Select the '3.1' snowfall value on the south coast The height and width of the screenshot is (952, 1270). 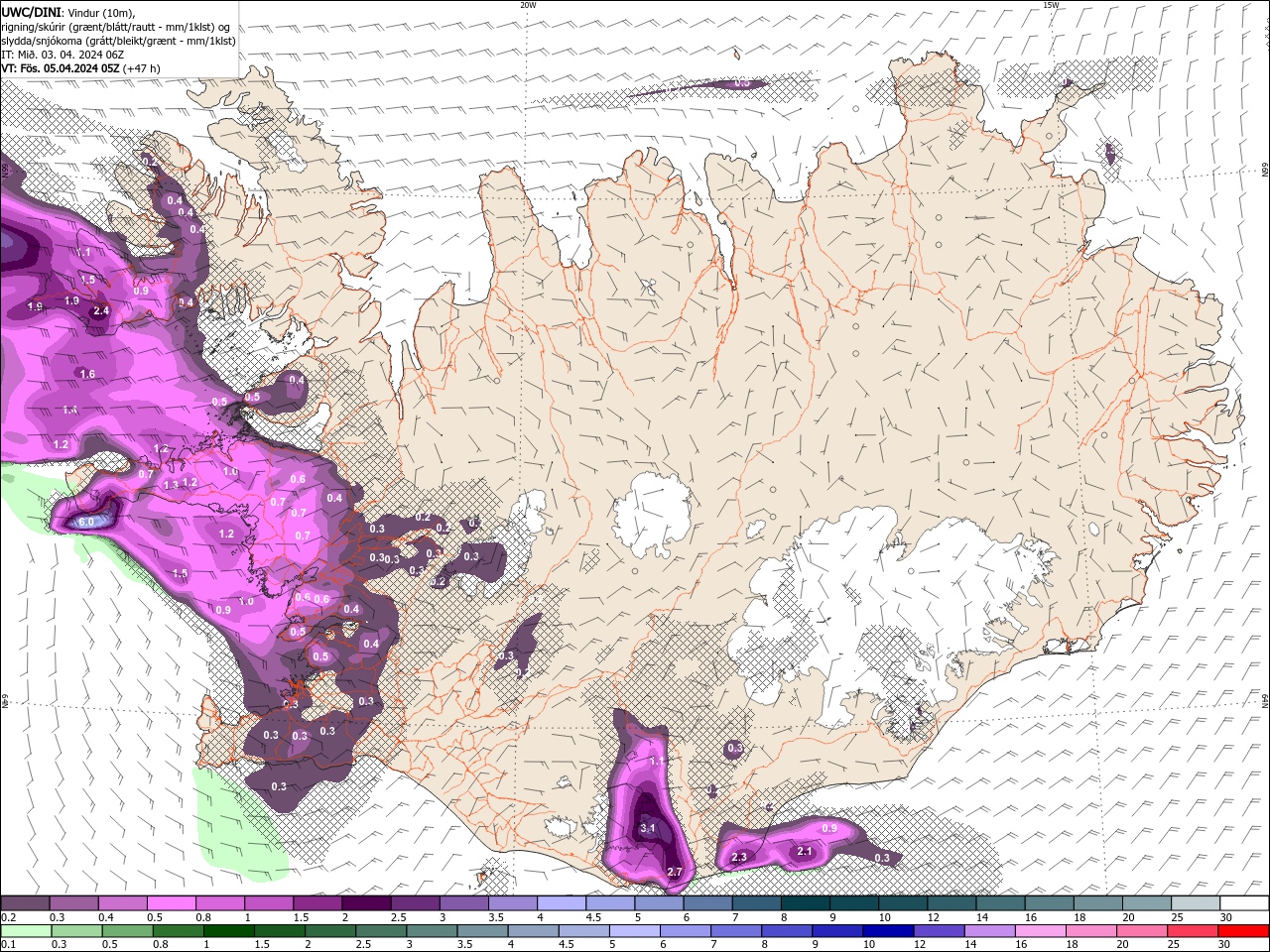click(x=649, y=828)
